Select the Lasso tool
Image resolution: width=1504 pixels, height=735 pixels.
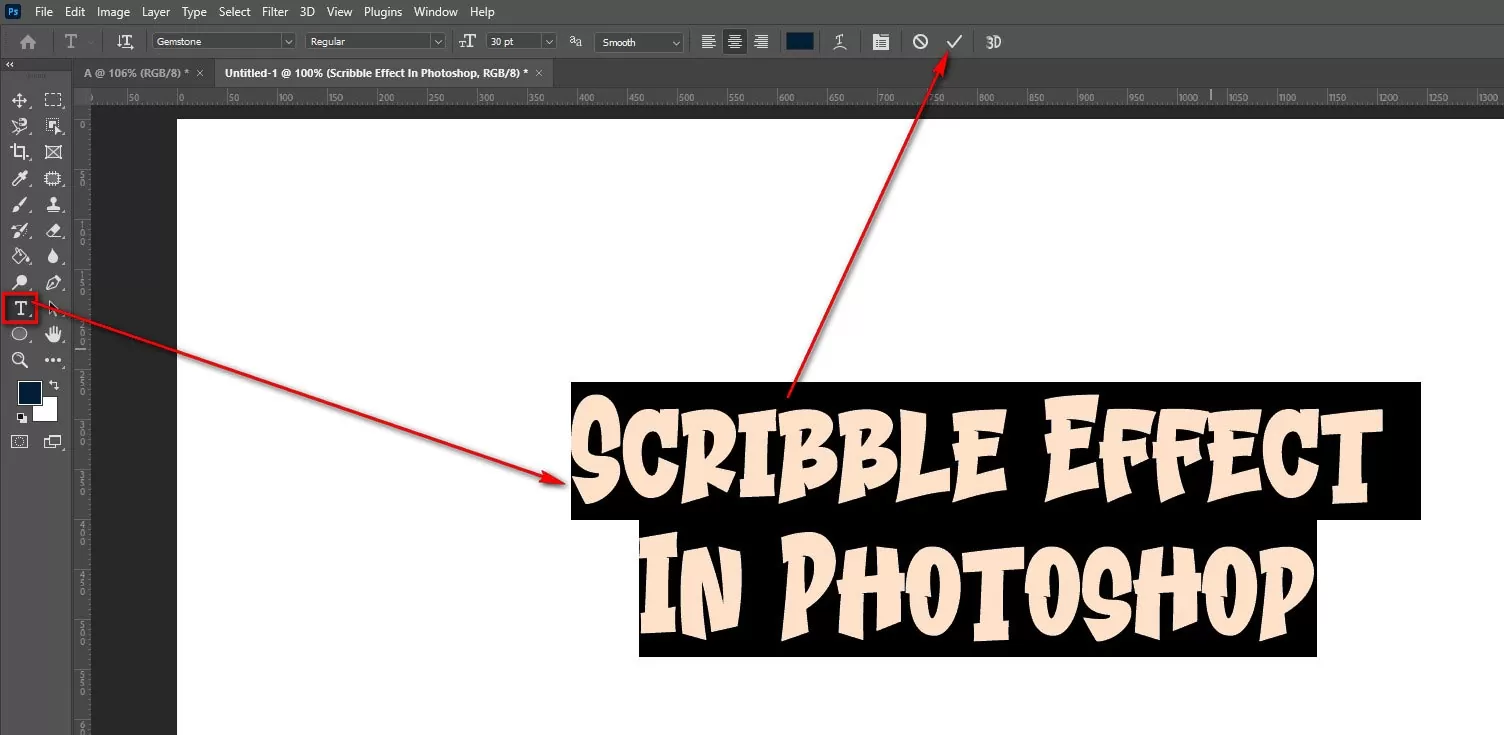pos(19,126)
